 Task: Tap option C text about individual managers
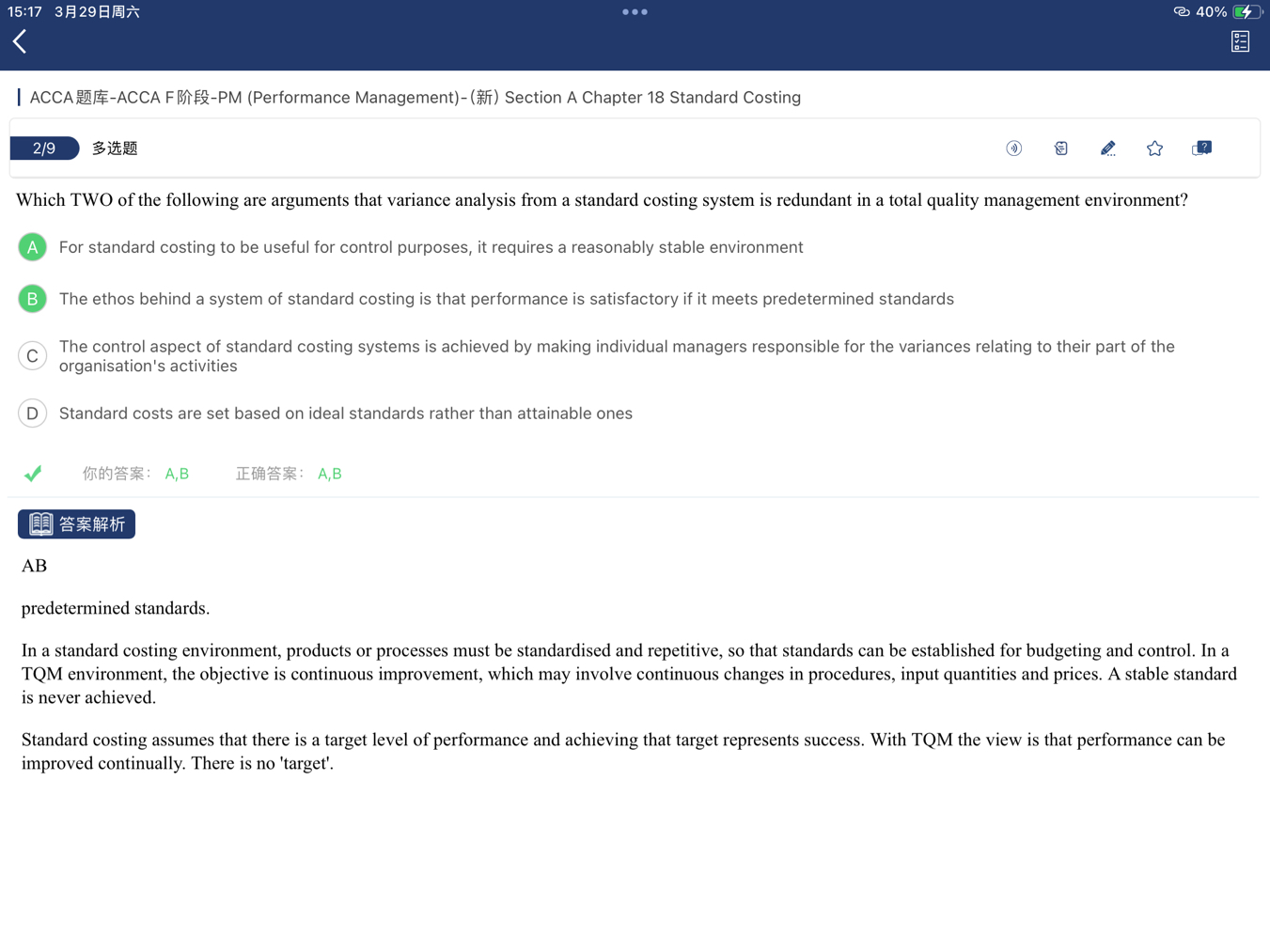tap(616, 356)
